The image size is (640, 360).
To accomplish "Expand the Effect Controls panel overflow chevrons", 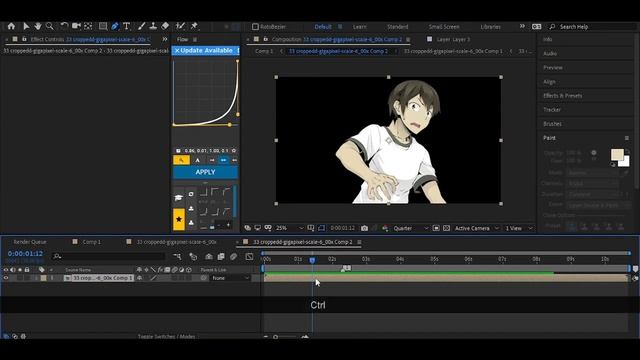I will (x=164, y=39).
